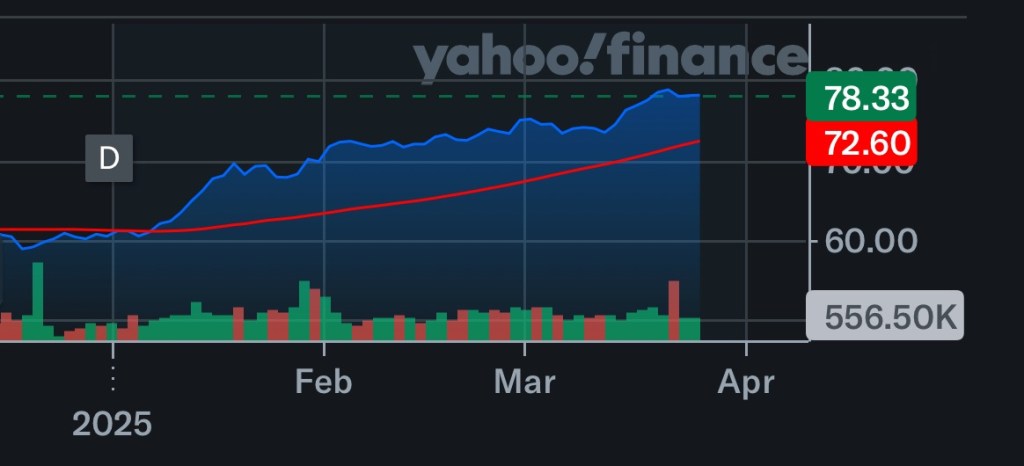Click the tall green volume bar just before Feb
The width and height of the screenshot is (1024, 466).
pos(304,310)
